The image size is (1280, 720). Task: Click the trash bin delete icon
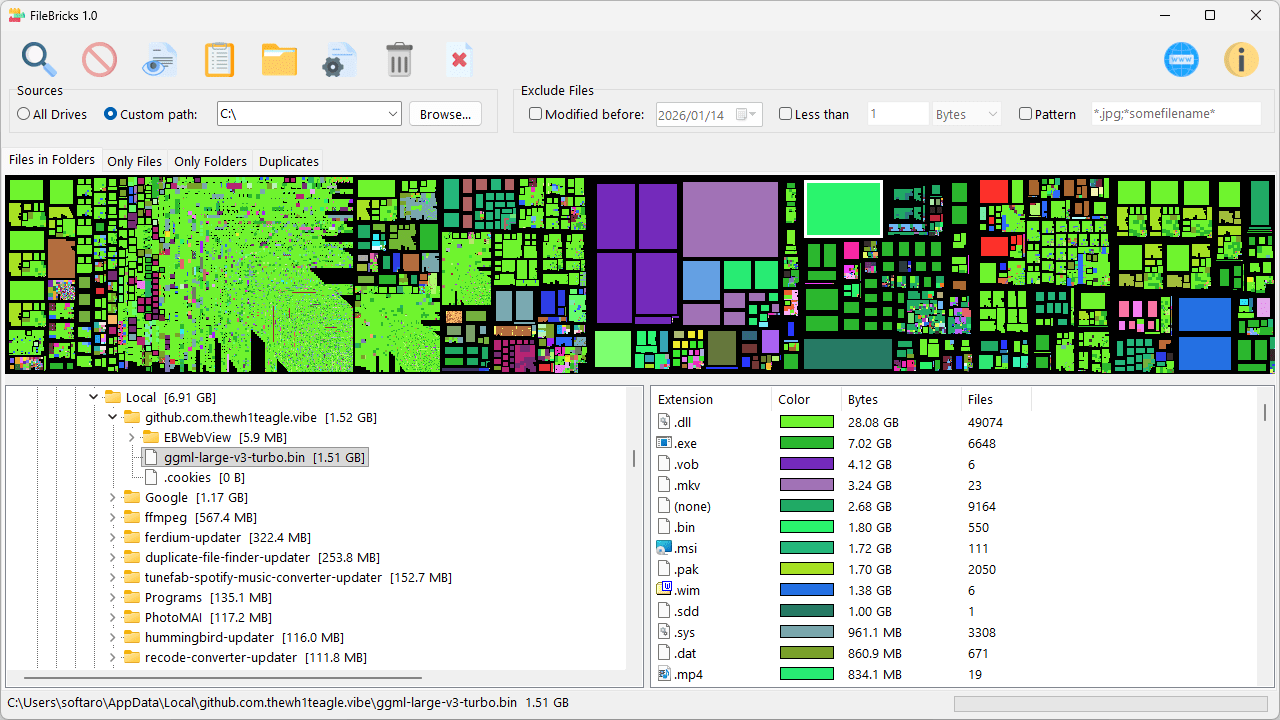tap(399, 60)
